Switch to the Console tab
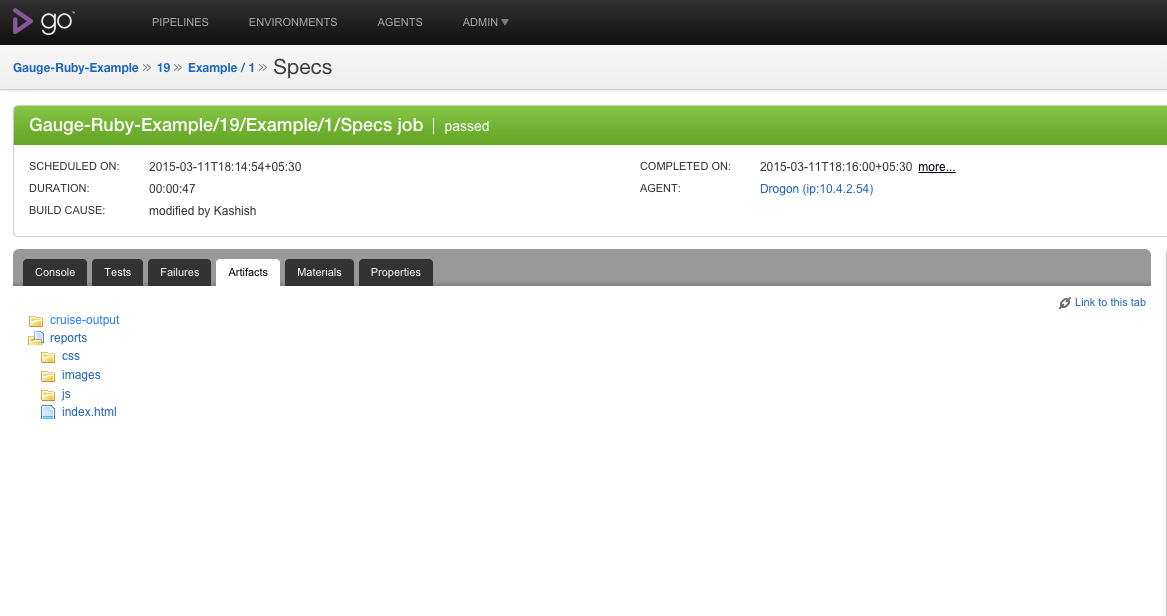This screenshot has height=616, width=1167. pos(55,272)
